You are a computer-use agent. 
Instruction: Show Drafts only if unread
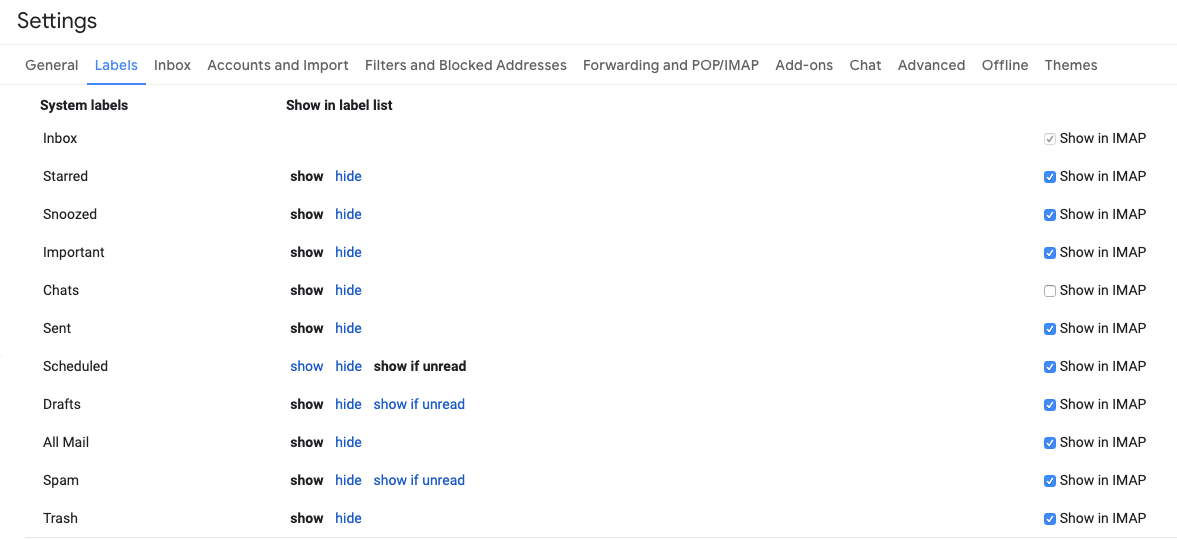419,404
